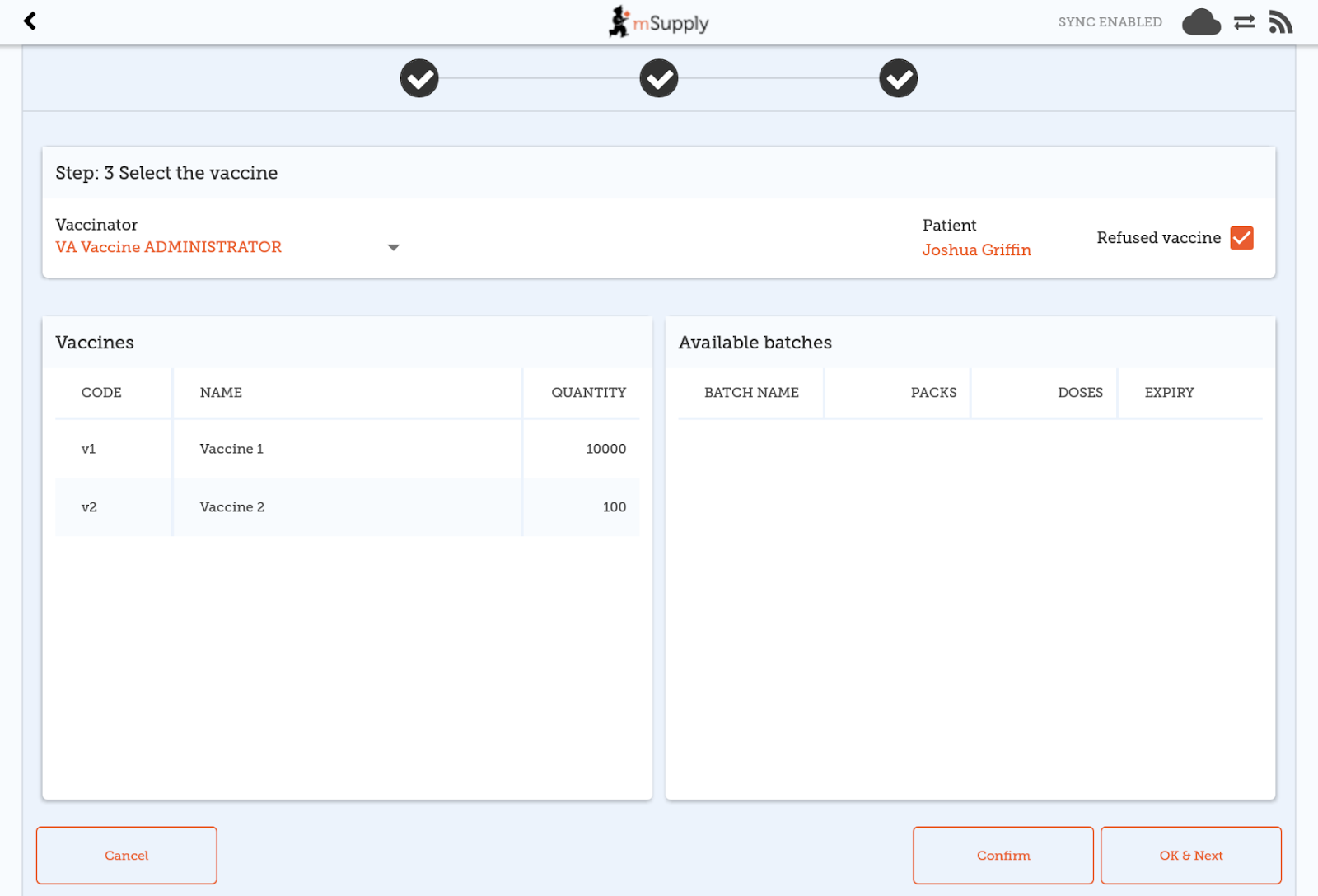Screen dimensions: 1318x896
Task: Click the cloud sync icon
Action: [x=1201, y=22]
